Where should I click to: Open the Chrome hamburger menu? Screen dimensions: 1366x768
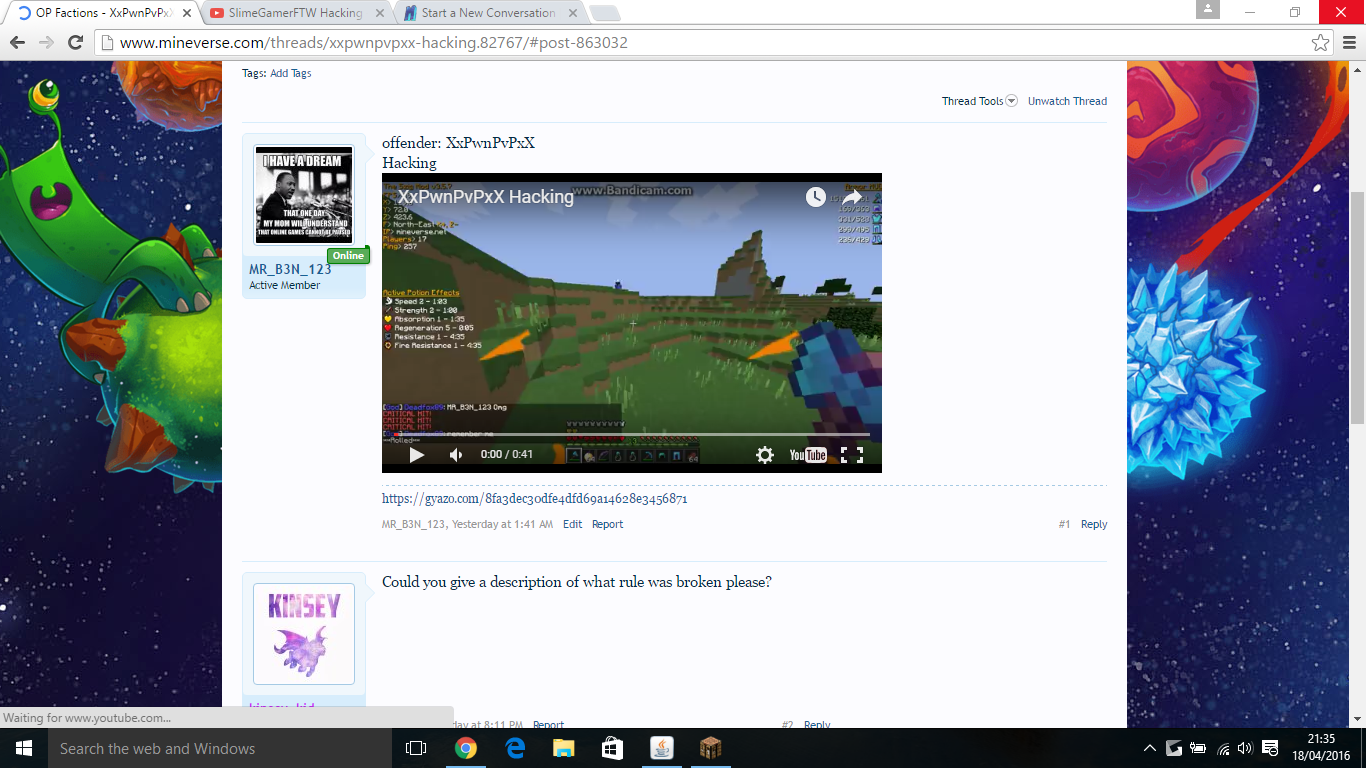click(1348, 43)
